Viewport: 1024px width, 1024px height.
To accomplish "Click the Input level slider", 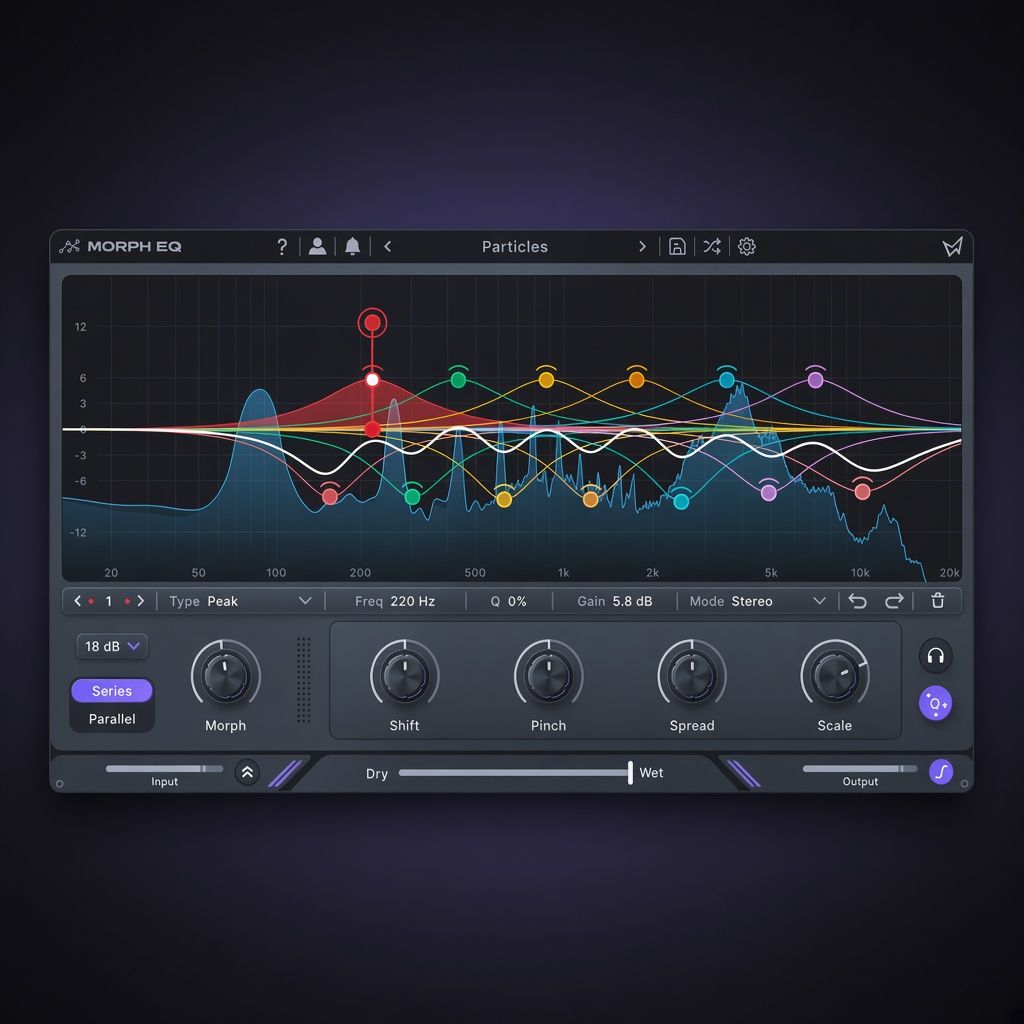I will pos(165,769).
